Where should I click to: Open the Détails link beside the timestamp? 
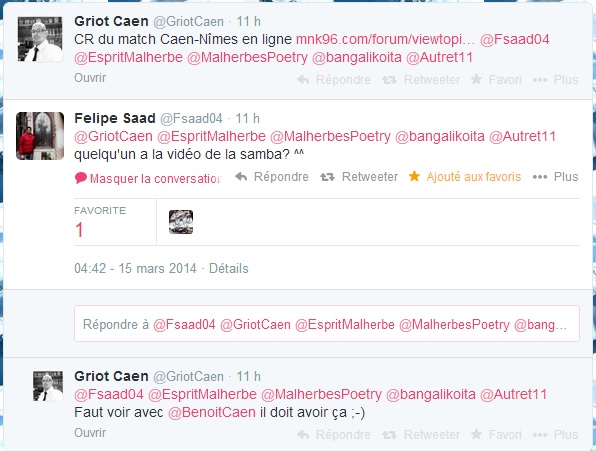coord(229,268)
